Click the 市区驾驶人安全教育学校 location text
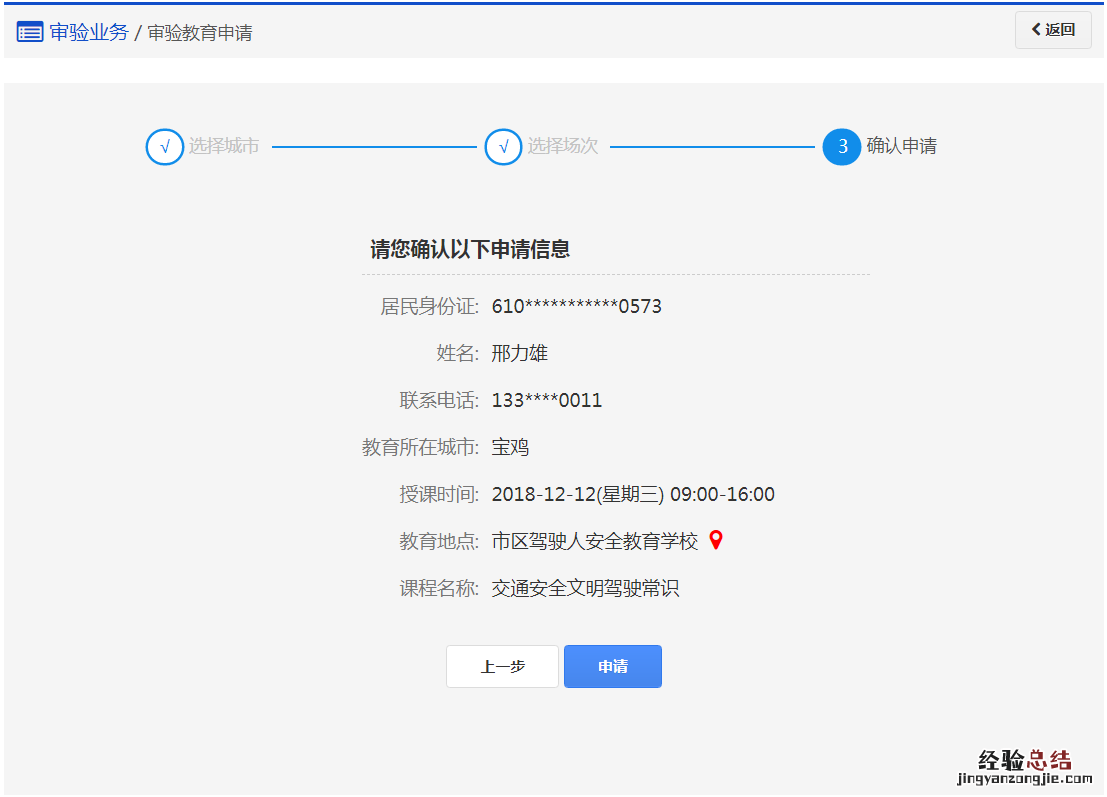 click(595, 541)
